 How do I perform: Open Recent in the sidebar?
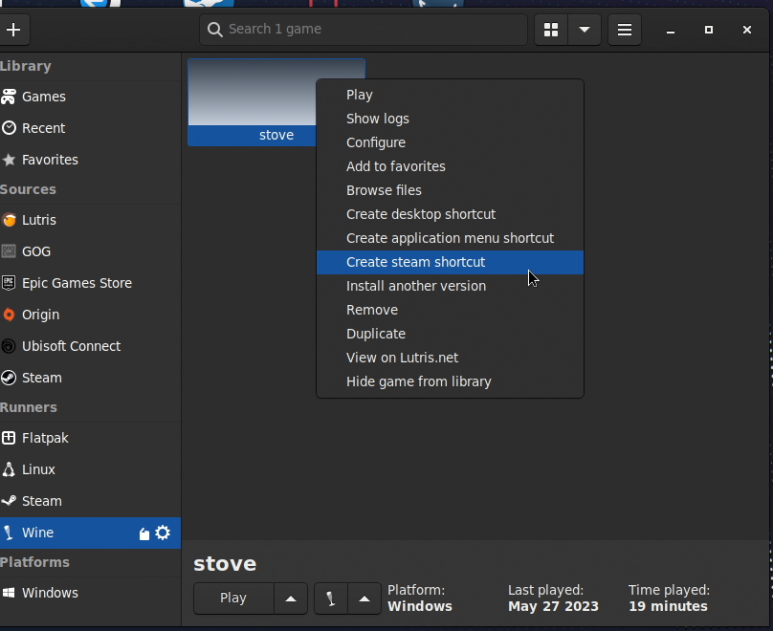tap(90, 128)
